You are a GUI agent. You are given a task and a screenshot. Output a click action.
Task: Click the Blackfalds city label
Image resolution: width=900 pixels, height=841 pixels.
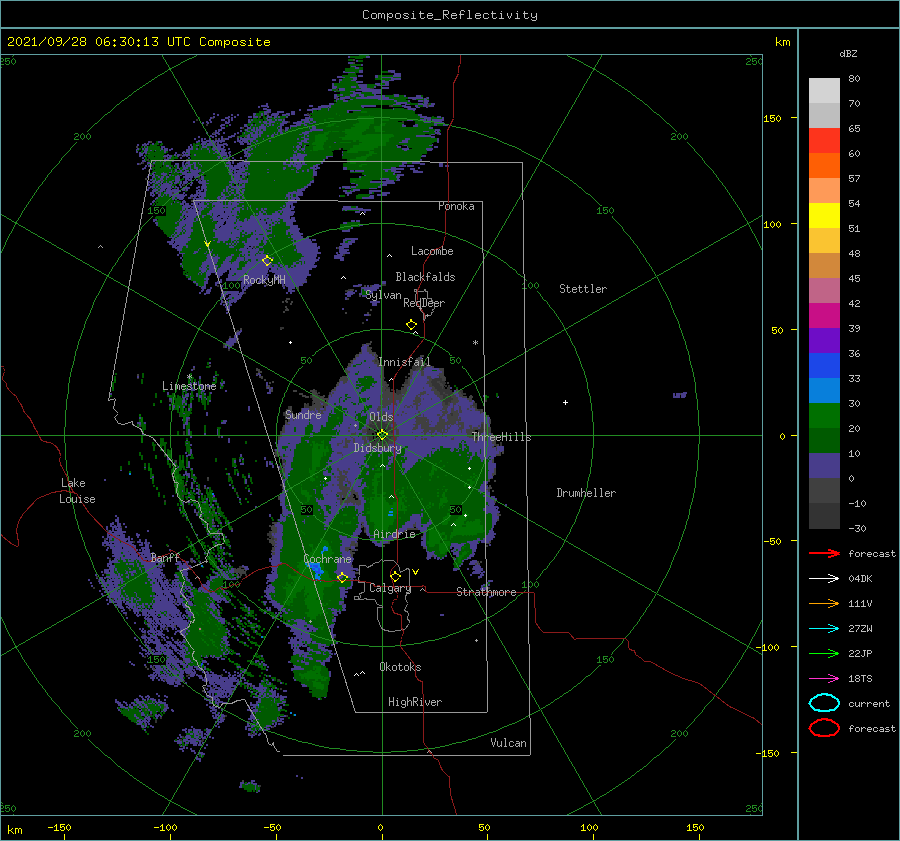click(425, 277)
